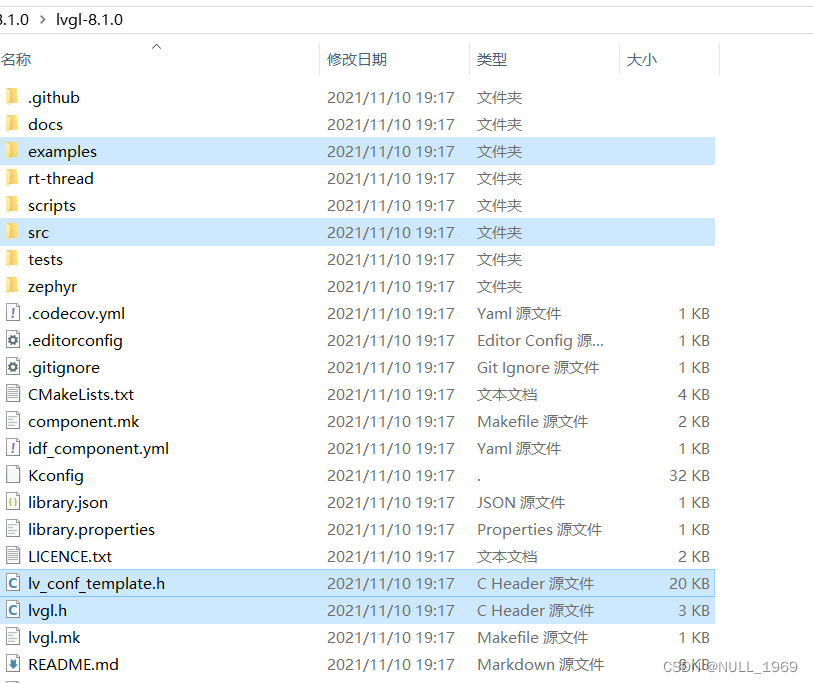The height and width of the screenshot is (683, 813).
Task: Click the docs folder icon
Action: [12, 124]
